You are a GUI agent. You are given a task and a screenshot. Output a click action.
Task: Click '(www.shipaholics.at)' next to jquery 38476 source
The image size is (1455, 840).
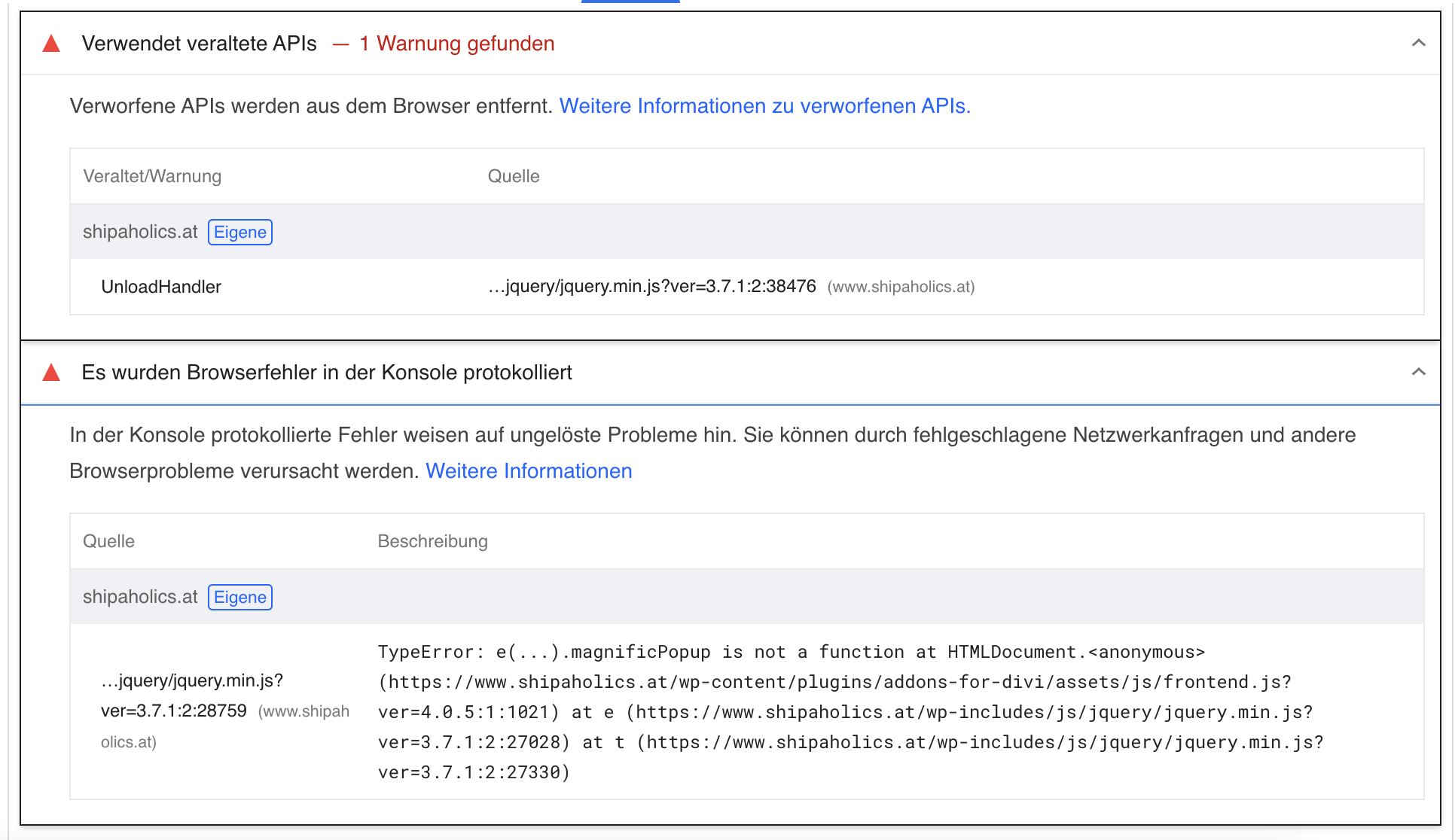[x=901, y=287]
